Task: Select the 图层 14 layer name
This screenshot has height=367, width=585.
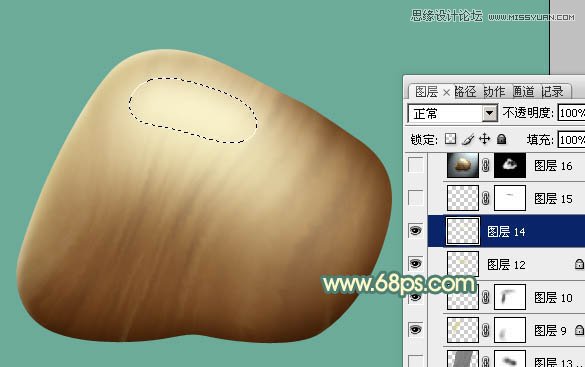Action: 506,232
